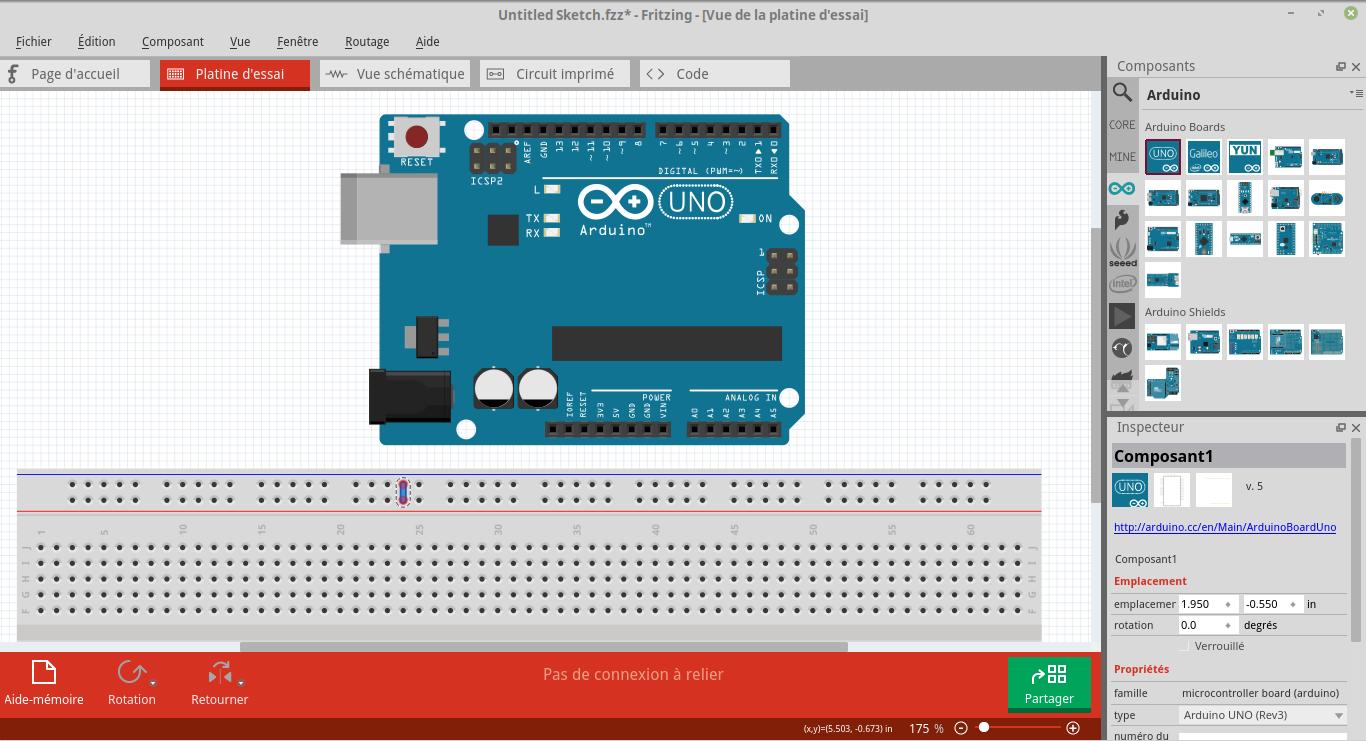Zoom in with the plus icon
Viewport: 1366px width, 741px height.
coord(1073,728)
